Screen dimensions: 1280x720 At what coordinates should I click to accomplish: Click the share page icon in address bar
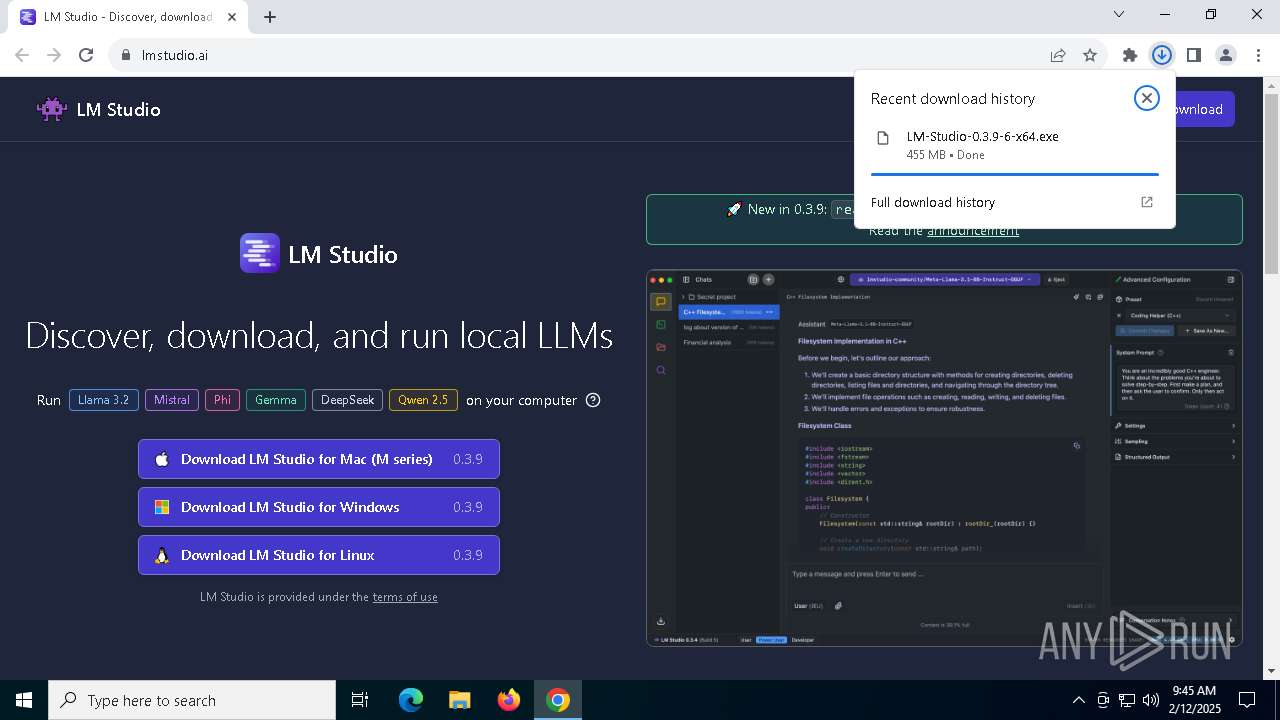1057,55
